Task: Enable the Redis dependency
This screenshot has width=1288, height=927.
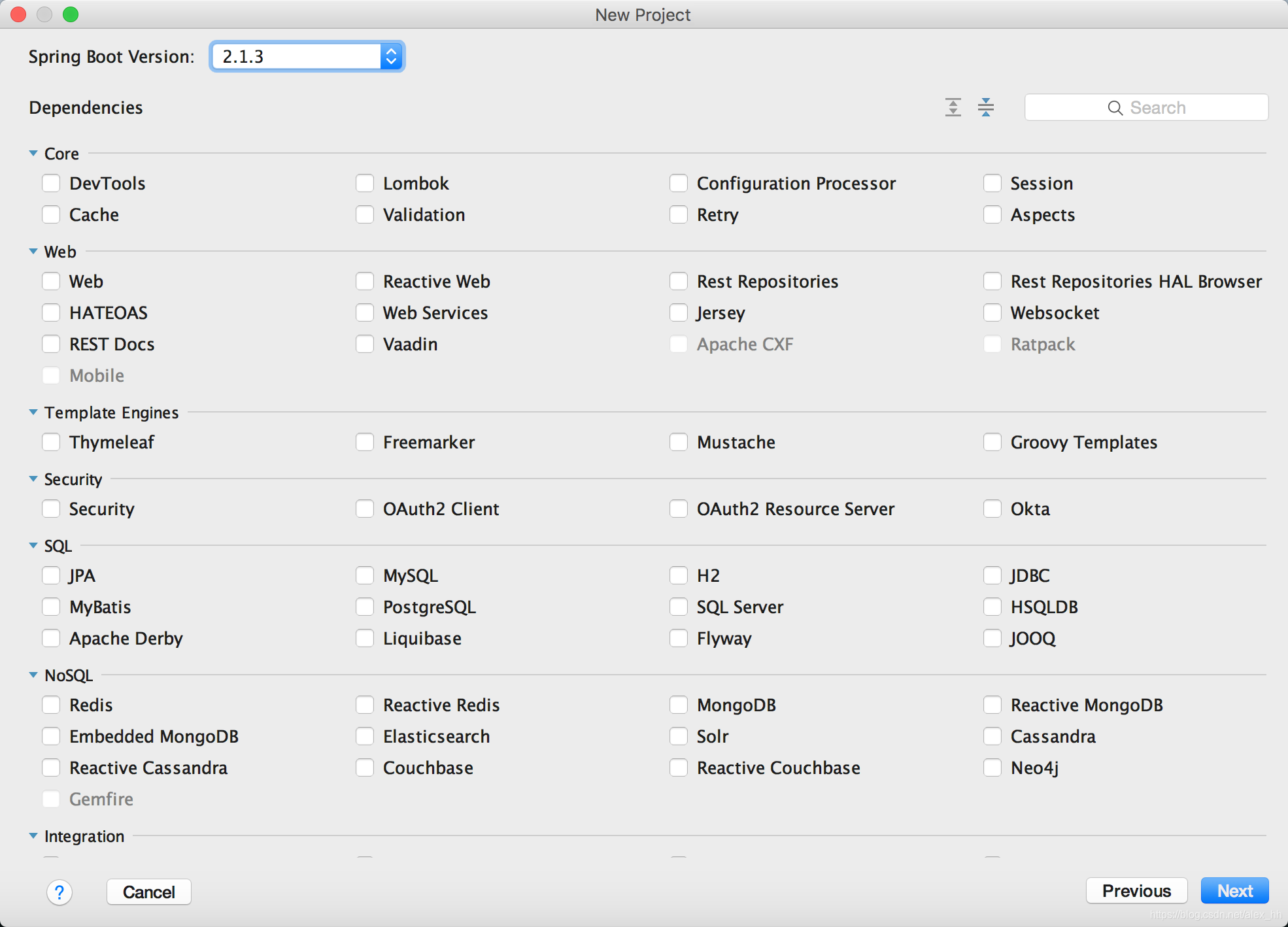Action: 51,705
